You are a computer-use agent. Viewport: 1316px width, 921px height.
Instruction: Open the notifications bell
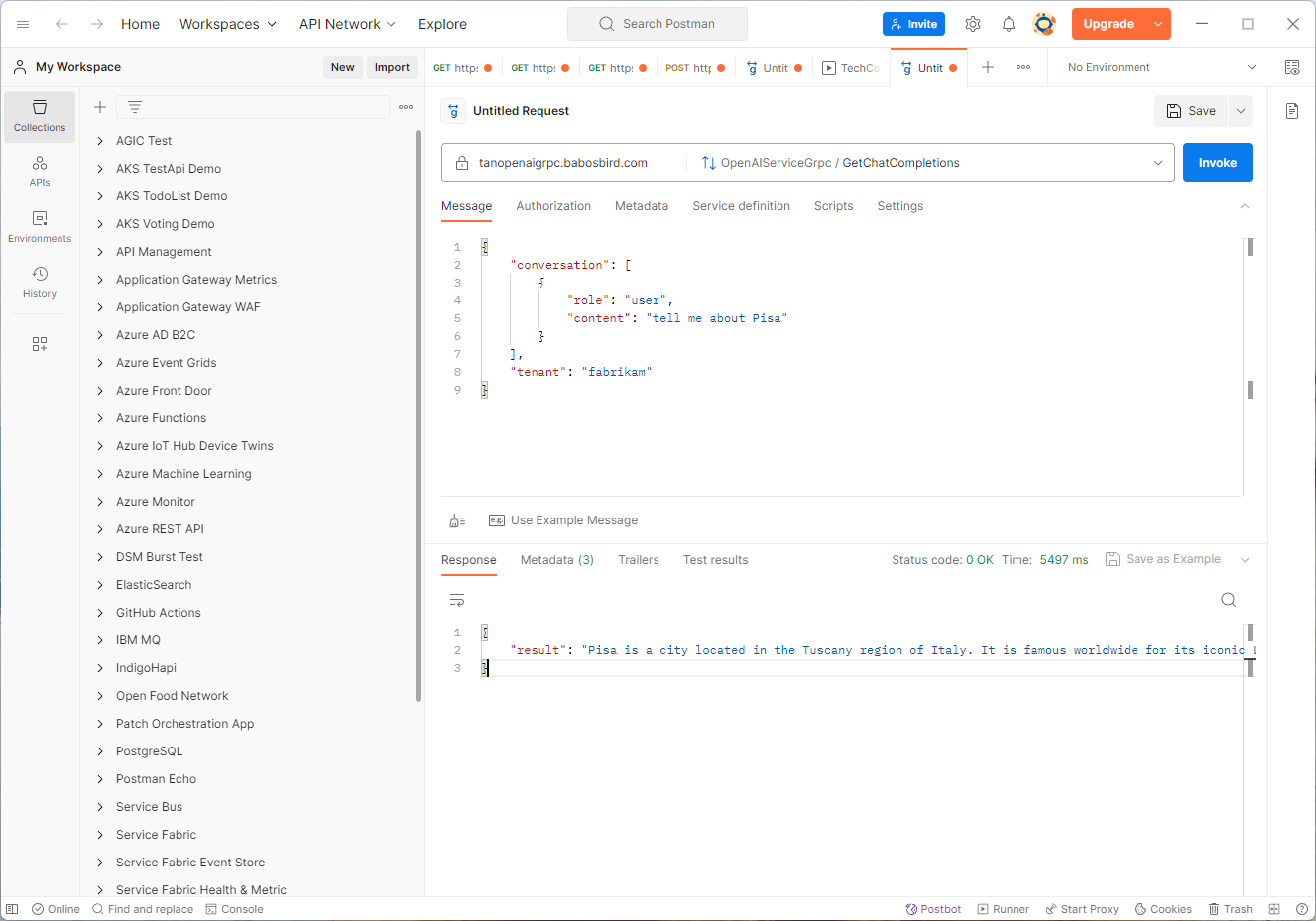(x=1009, y=24)
